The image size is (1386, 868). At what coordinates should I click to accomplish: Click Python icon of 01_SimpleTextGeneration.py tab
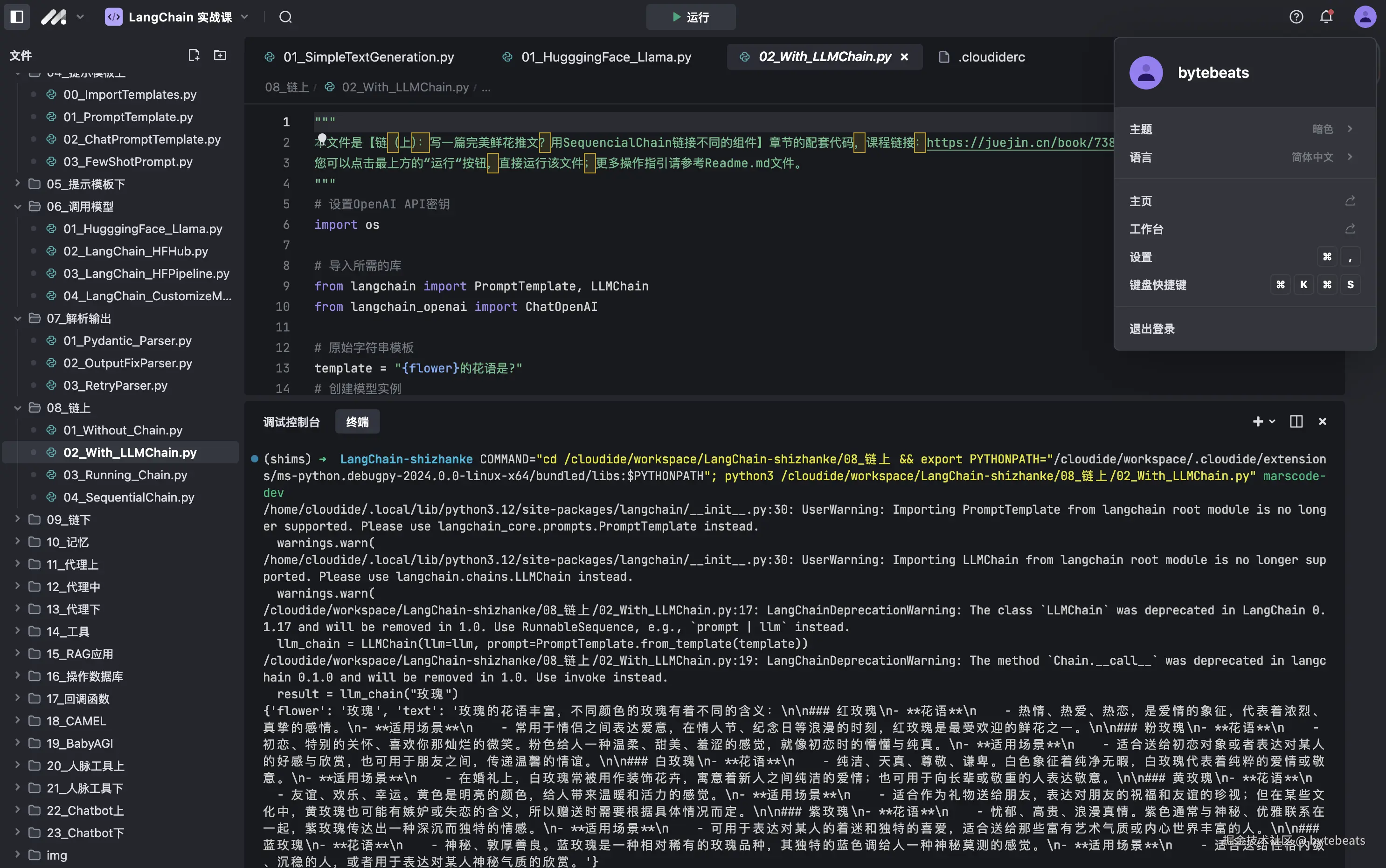[x=269, y=57]
